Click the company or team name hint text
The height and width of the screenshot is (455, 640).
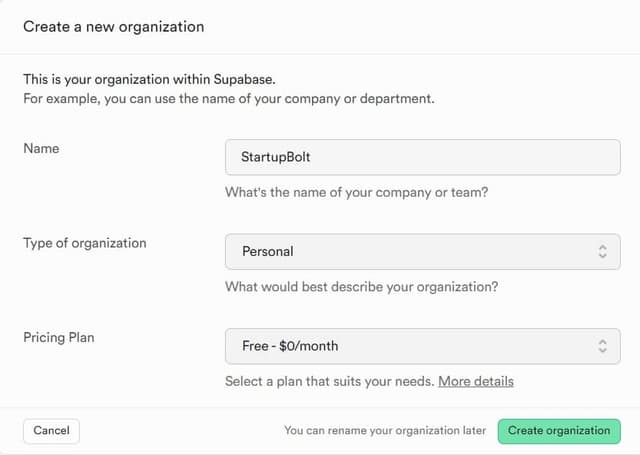(356, 192)
